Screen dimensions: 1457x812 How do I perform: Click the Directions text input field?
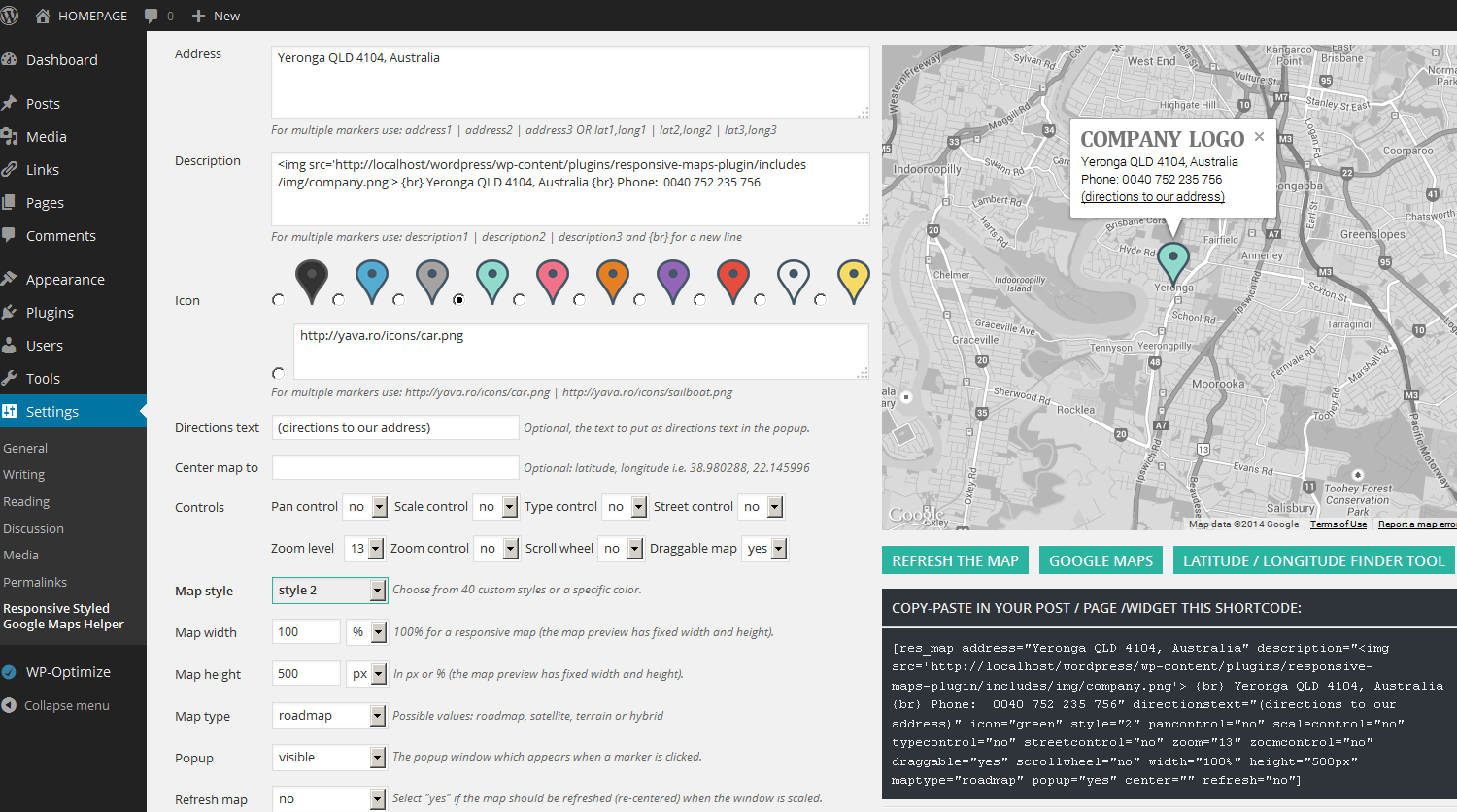point(395,427)
